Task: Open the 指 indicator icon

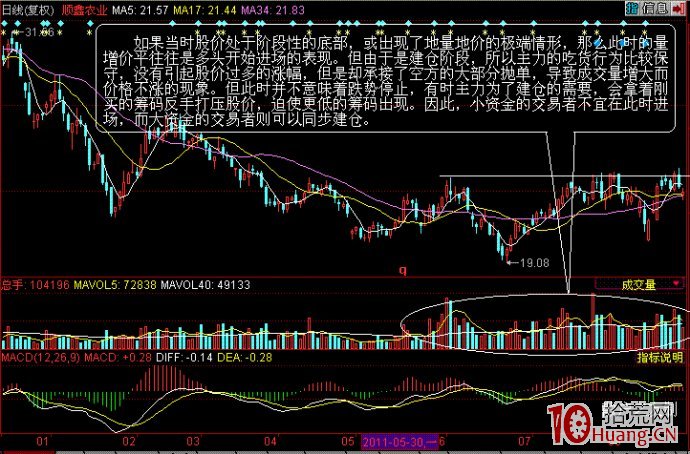Action: click(x=632, y=8)
